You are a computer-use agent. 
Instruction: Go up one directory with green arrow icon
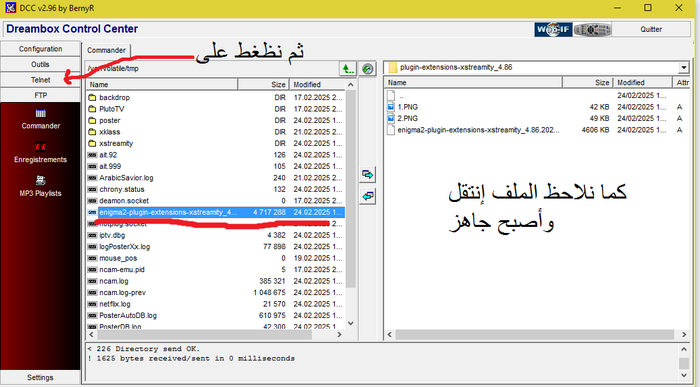[348, 69]
